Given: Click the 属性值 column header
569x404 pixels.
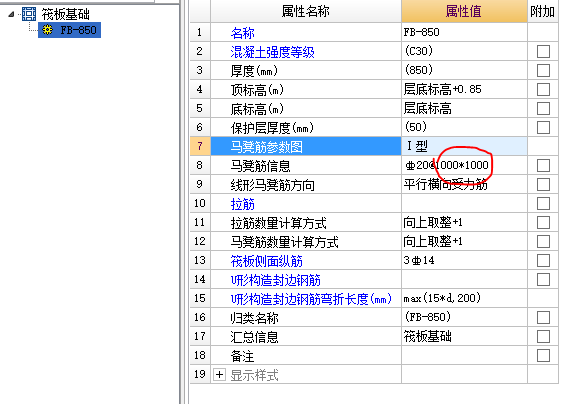Looking at the screenshot, I should tap(464, 12).
